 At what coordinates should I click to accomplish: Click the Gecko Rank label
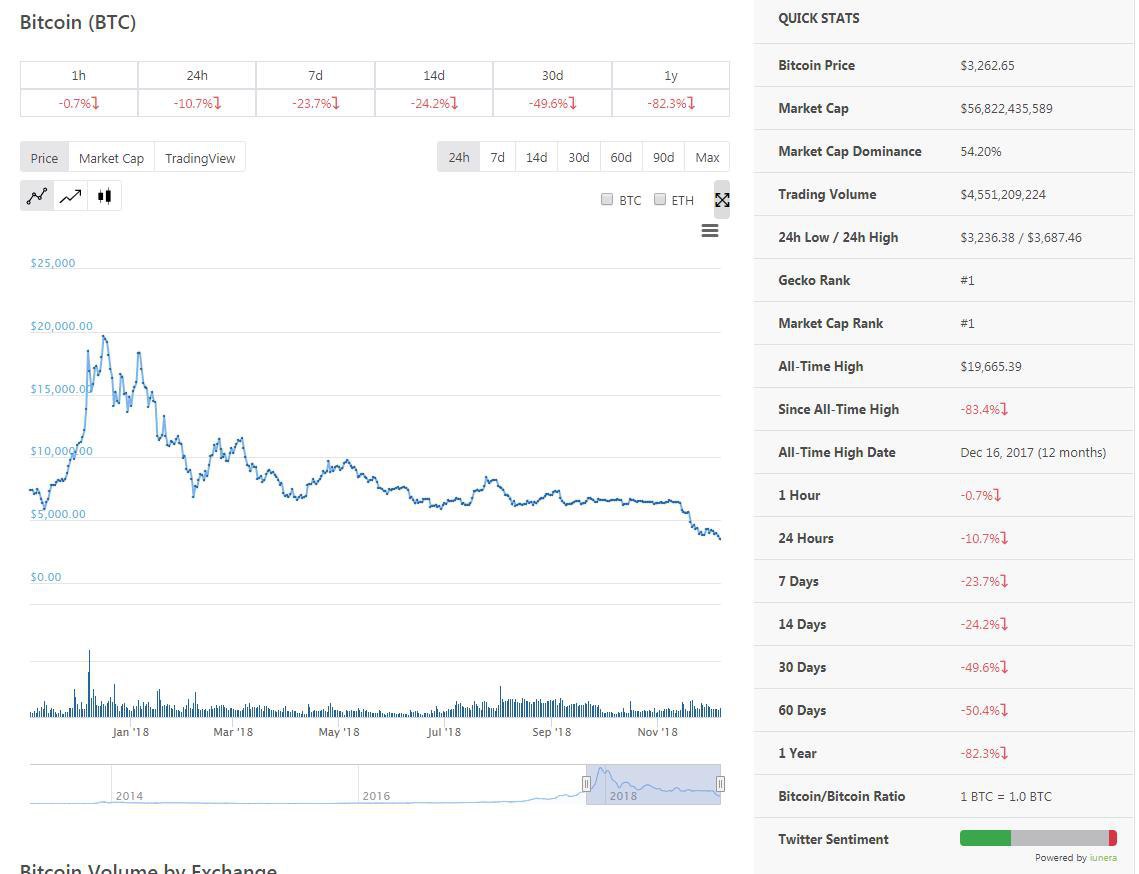point(814,280)
